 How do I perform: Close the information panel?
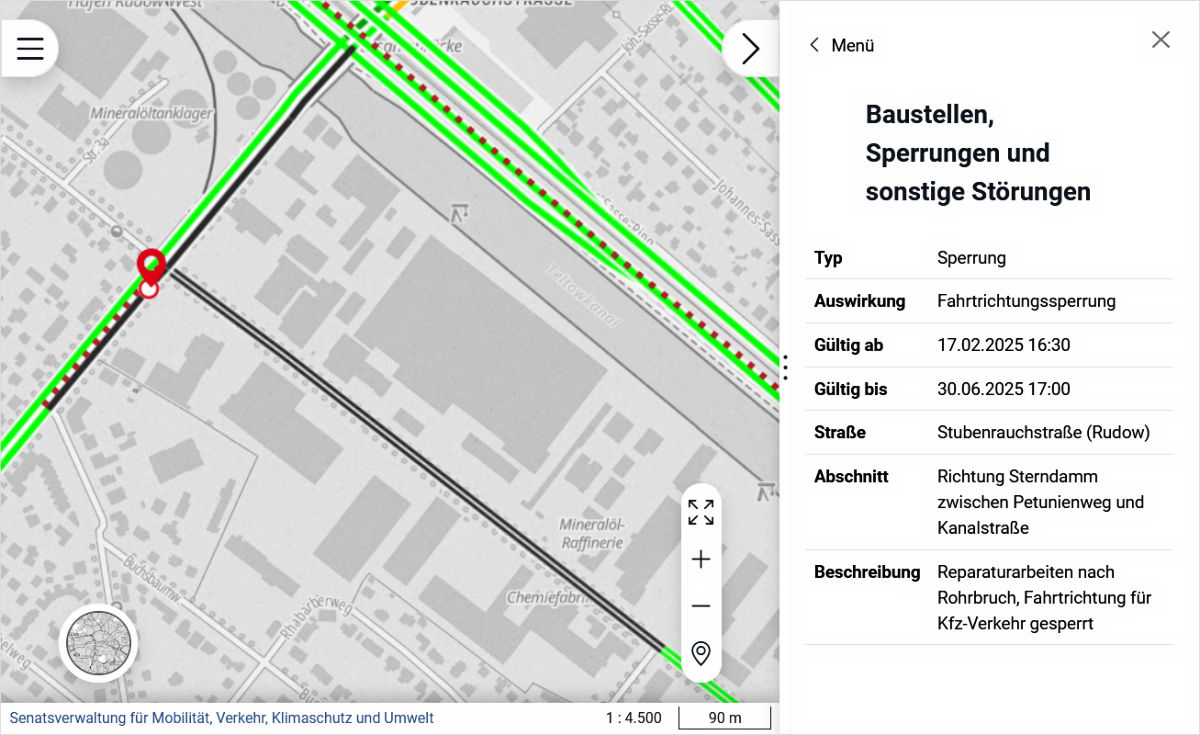click(x=1160, y=40)
